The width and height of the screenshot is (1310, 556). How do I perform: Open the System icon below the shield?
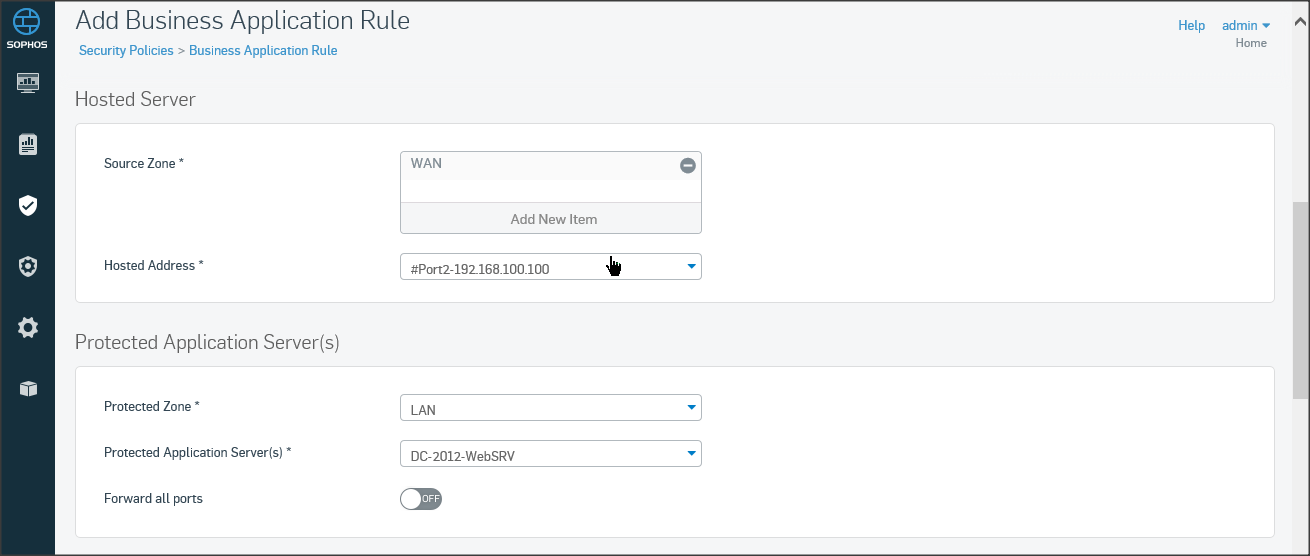tap(28, 266)
